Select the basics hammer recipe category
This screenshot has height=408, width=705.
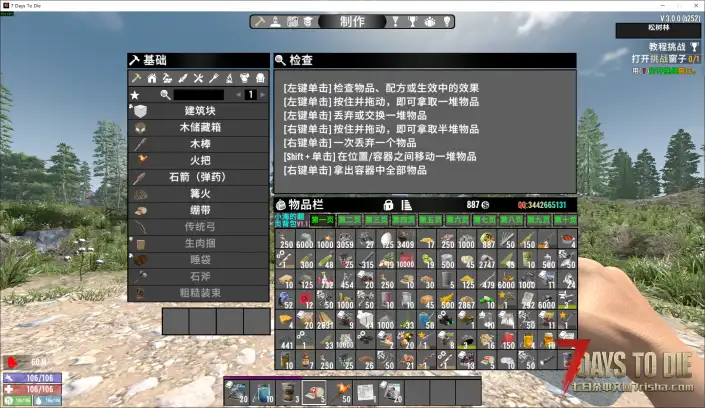point(136,78)
